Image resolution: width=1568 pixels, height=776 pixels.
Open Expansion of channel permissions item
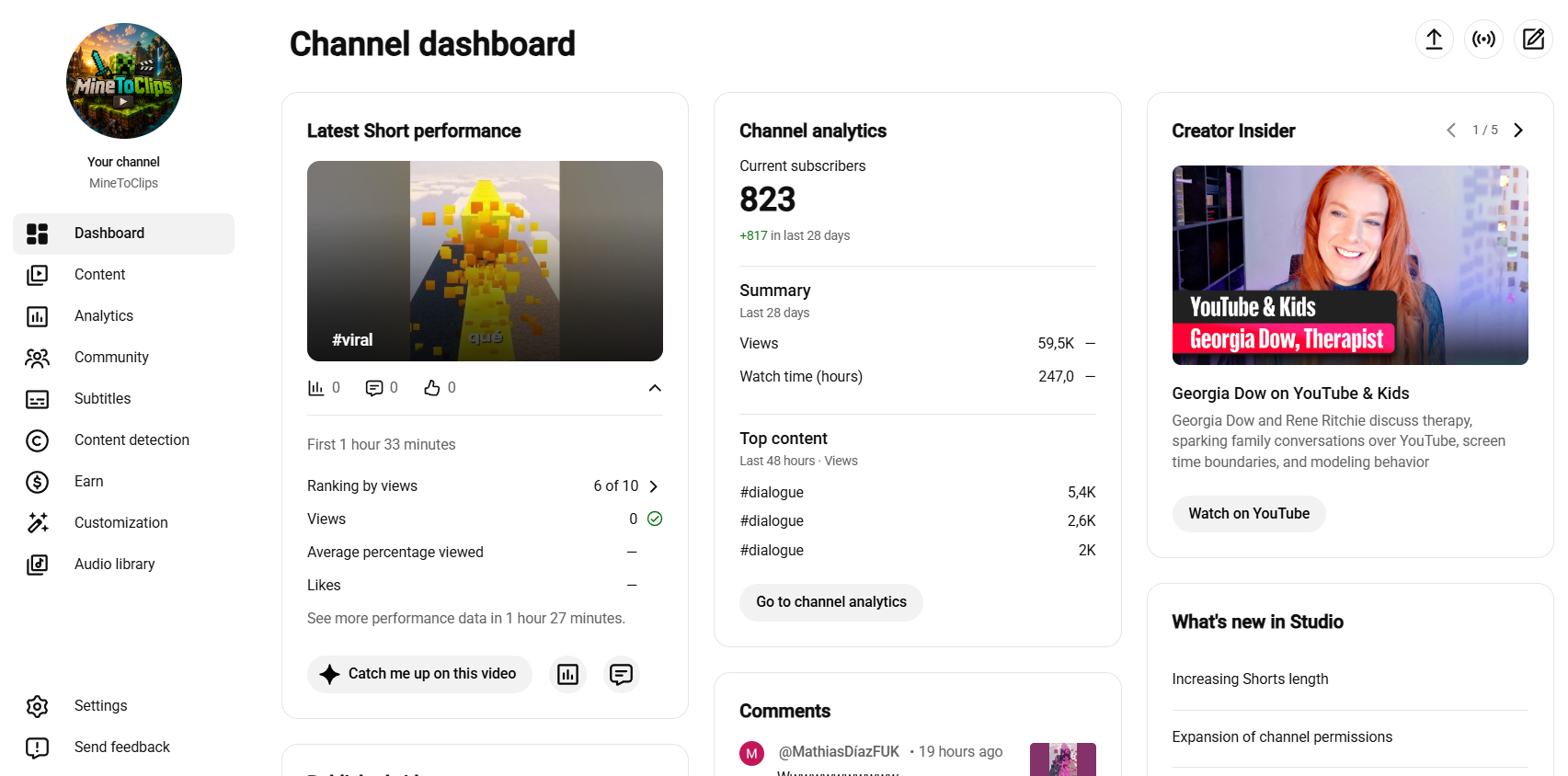(1282, 737)
